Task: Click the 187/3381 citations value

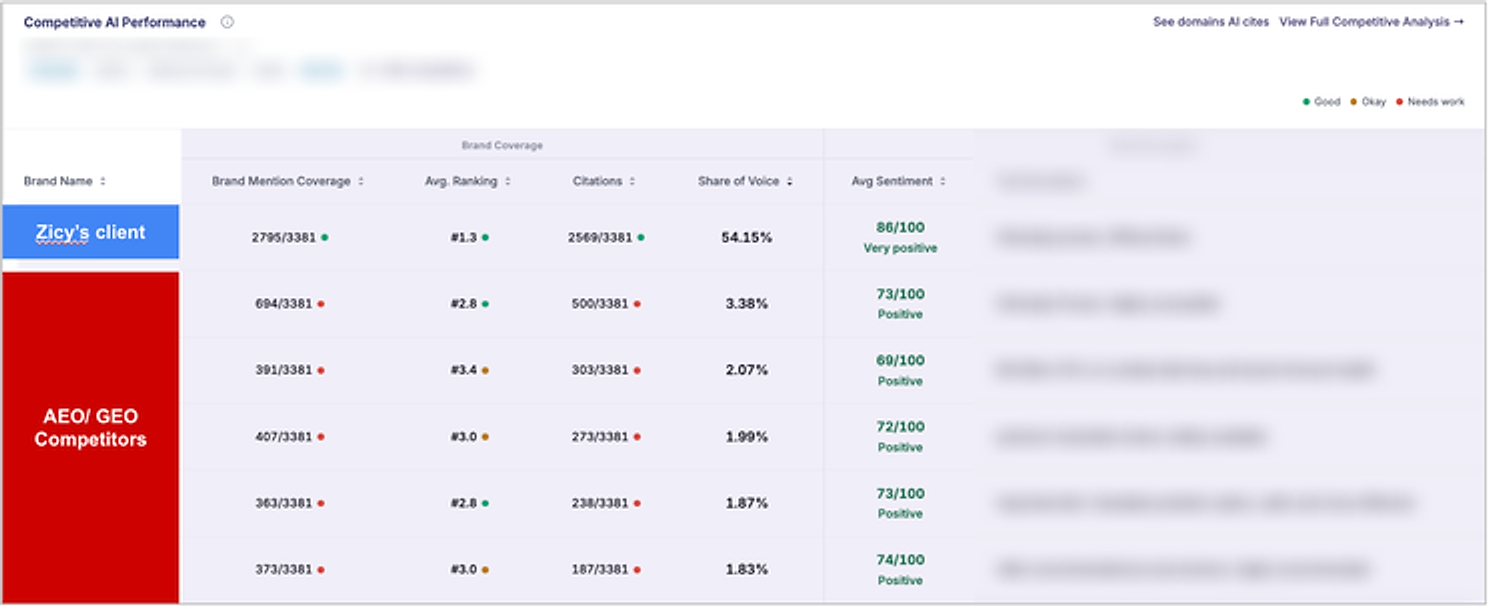Action: point(600,570)
